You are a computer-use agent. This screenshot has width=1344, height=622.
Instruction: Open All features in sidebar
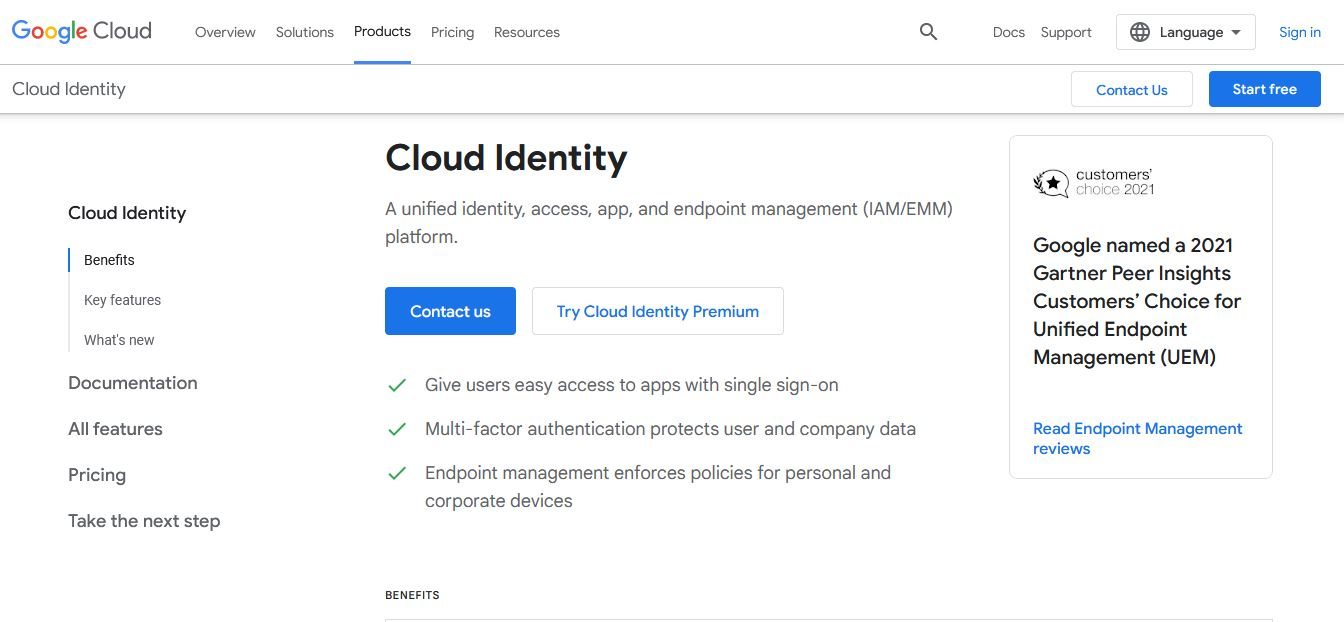pyautogui.click(x=115, y=429)
